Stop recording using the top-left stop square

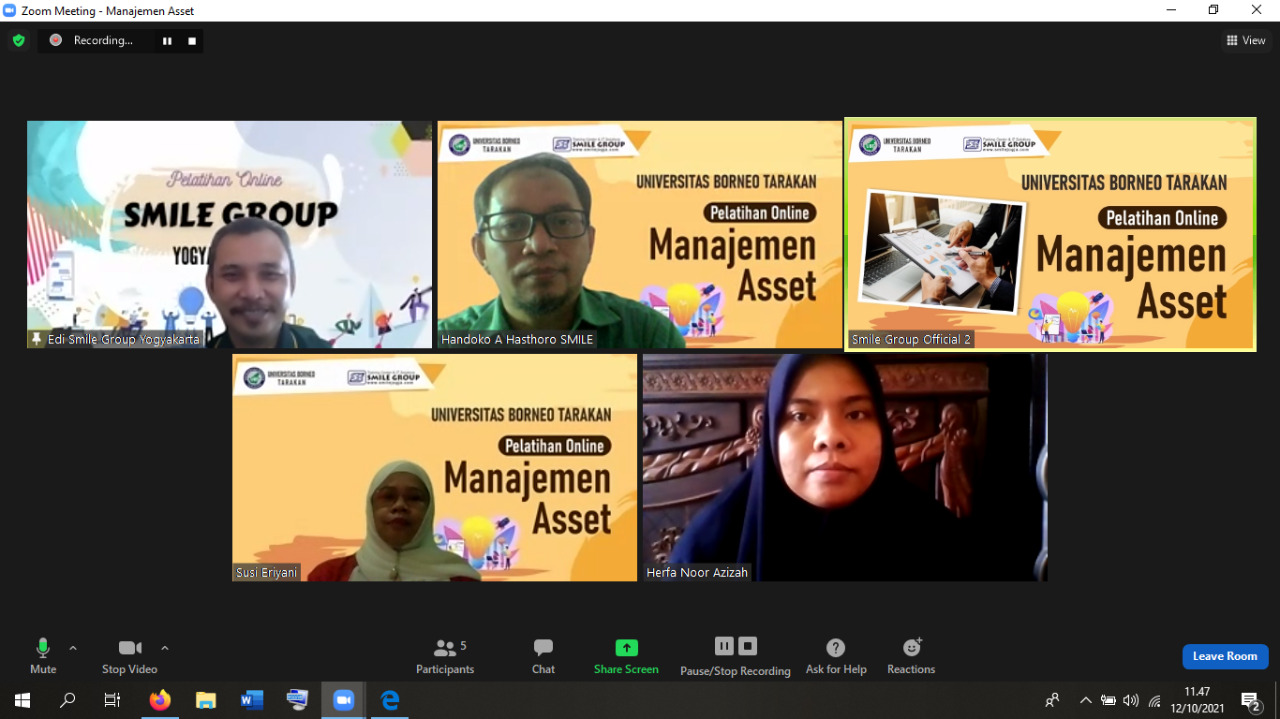point(192,41)
